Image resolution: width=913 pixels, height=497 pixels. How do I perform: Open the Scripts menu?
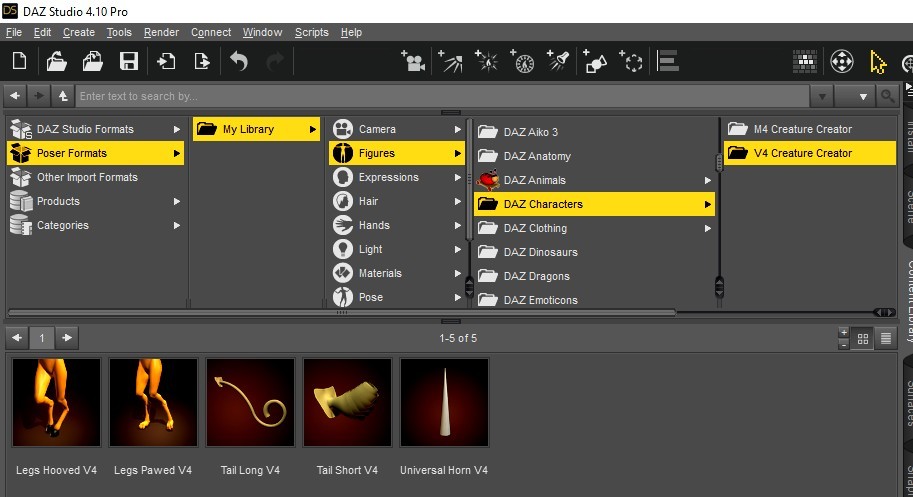[312, 33]
